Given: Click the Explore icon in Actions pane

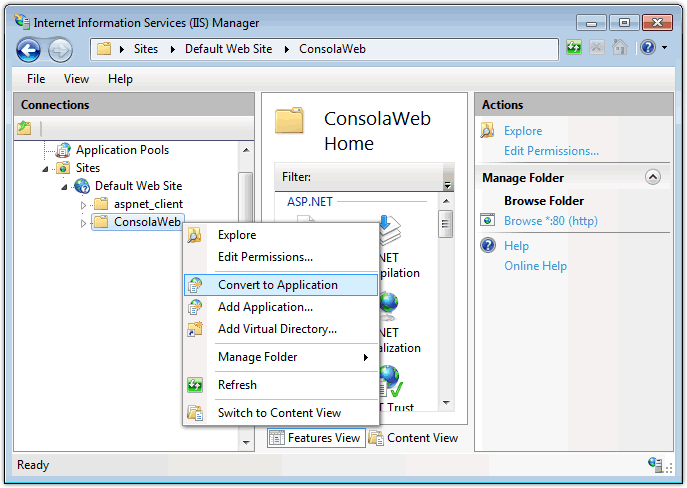Looking at the screenshot, I should [487, 131].
